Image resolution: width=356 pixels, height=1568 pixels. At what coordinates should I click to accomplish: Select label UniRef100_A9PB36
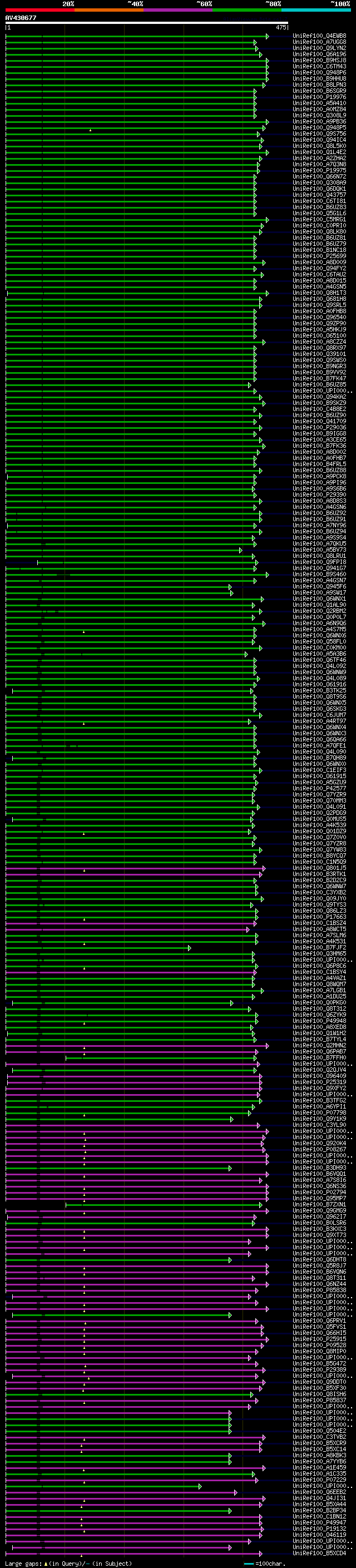[x=319, y=121]
